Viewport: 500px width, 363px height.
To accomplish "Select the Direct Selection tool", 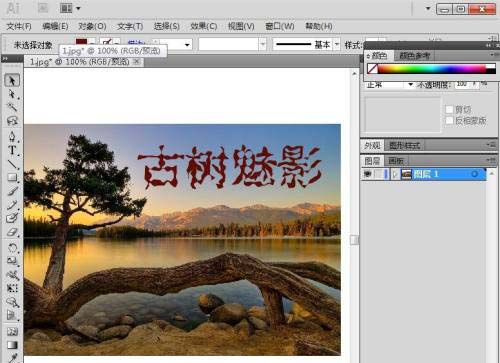I will coord(12,94).
